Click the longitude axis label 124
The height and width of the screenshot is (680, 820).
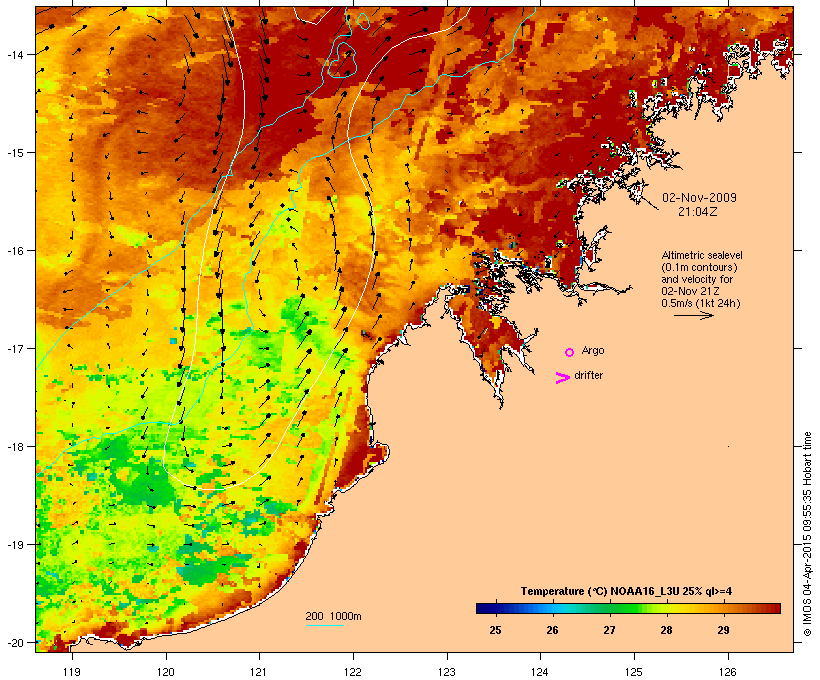(540, 672)
